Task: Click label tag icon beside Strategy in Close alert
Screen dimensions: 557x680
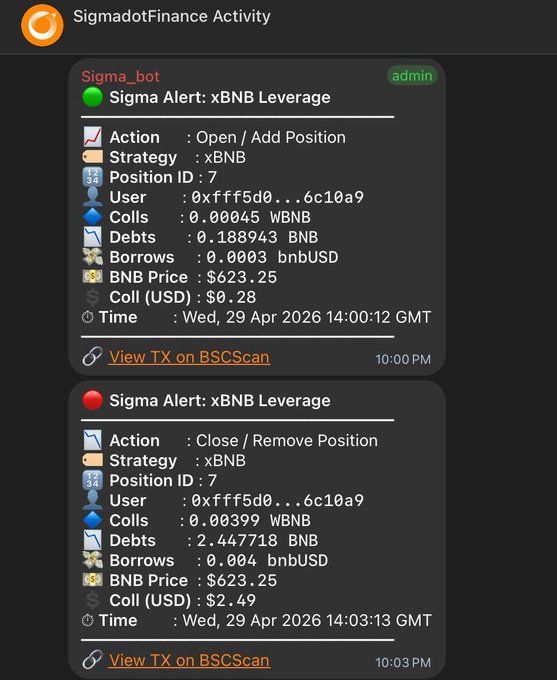Action: [x=92, y=460]
